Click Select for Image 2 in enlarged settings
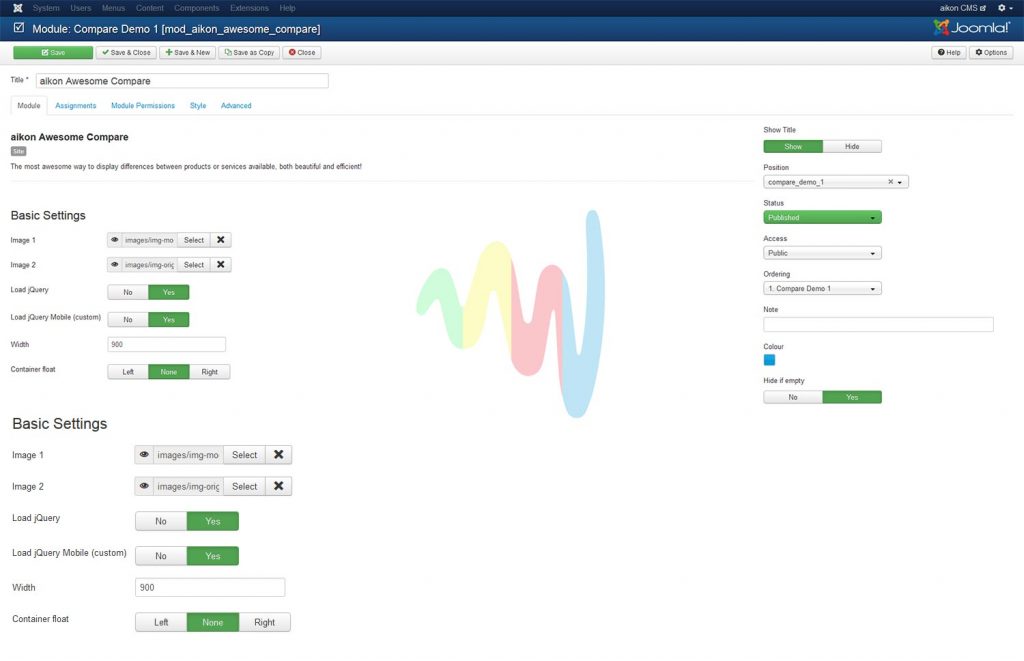Image resolution: width=1024 pixels, height=661 pixels. [245, 486]
